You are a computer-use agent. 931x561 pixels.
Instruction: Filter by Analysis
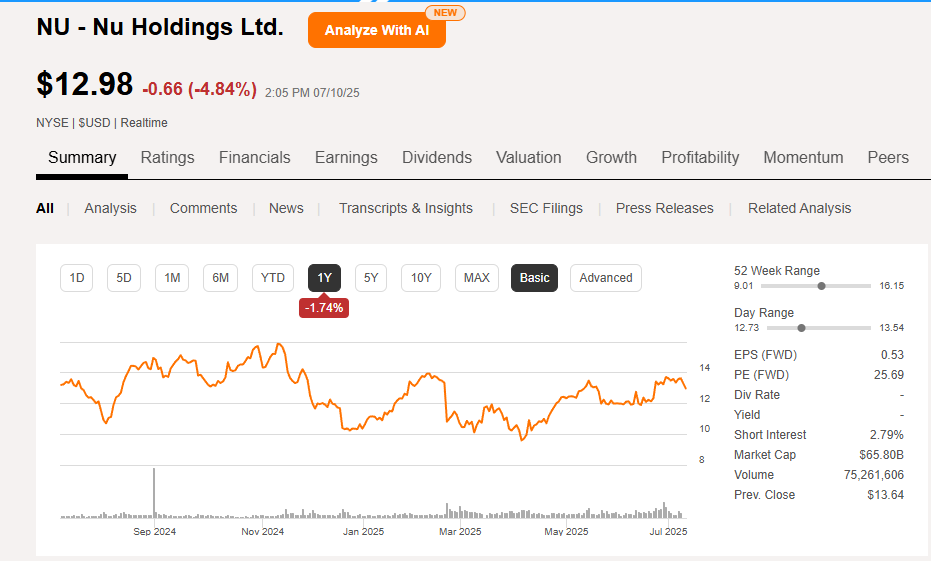pos(110,208)
